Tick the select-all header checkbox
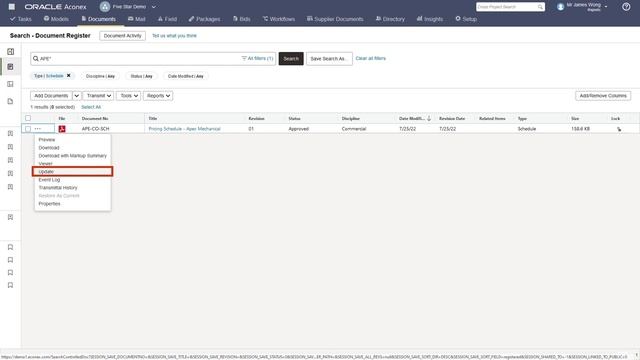Screen dimensions: 640x360 (28, 118)
